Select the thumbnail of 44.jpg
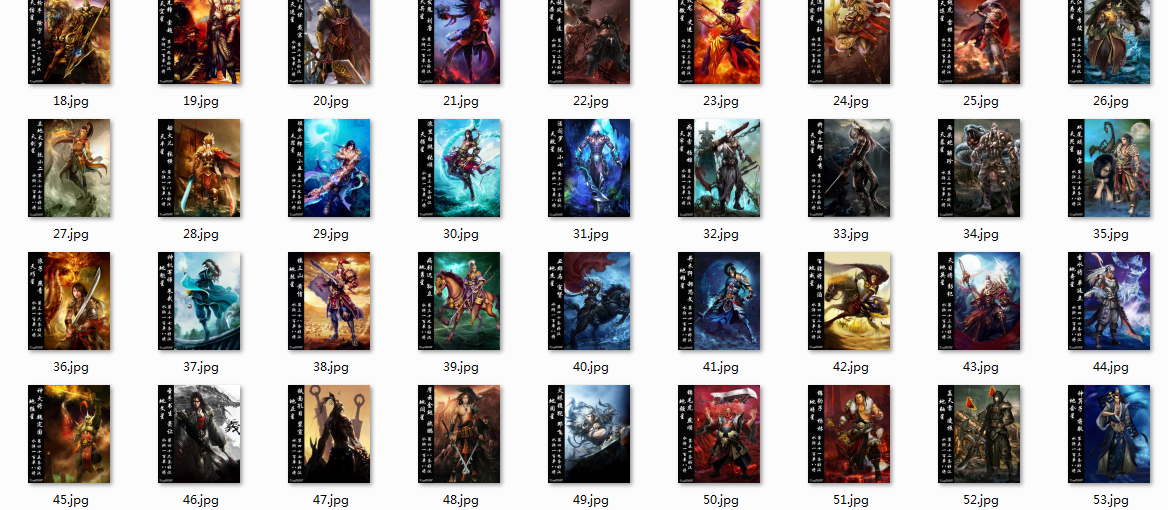This screenshot has width=1168, height=510. 1109,301
